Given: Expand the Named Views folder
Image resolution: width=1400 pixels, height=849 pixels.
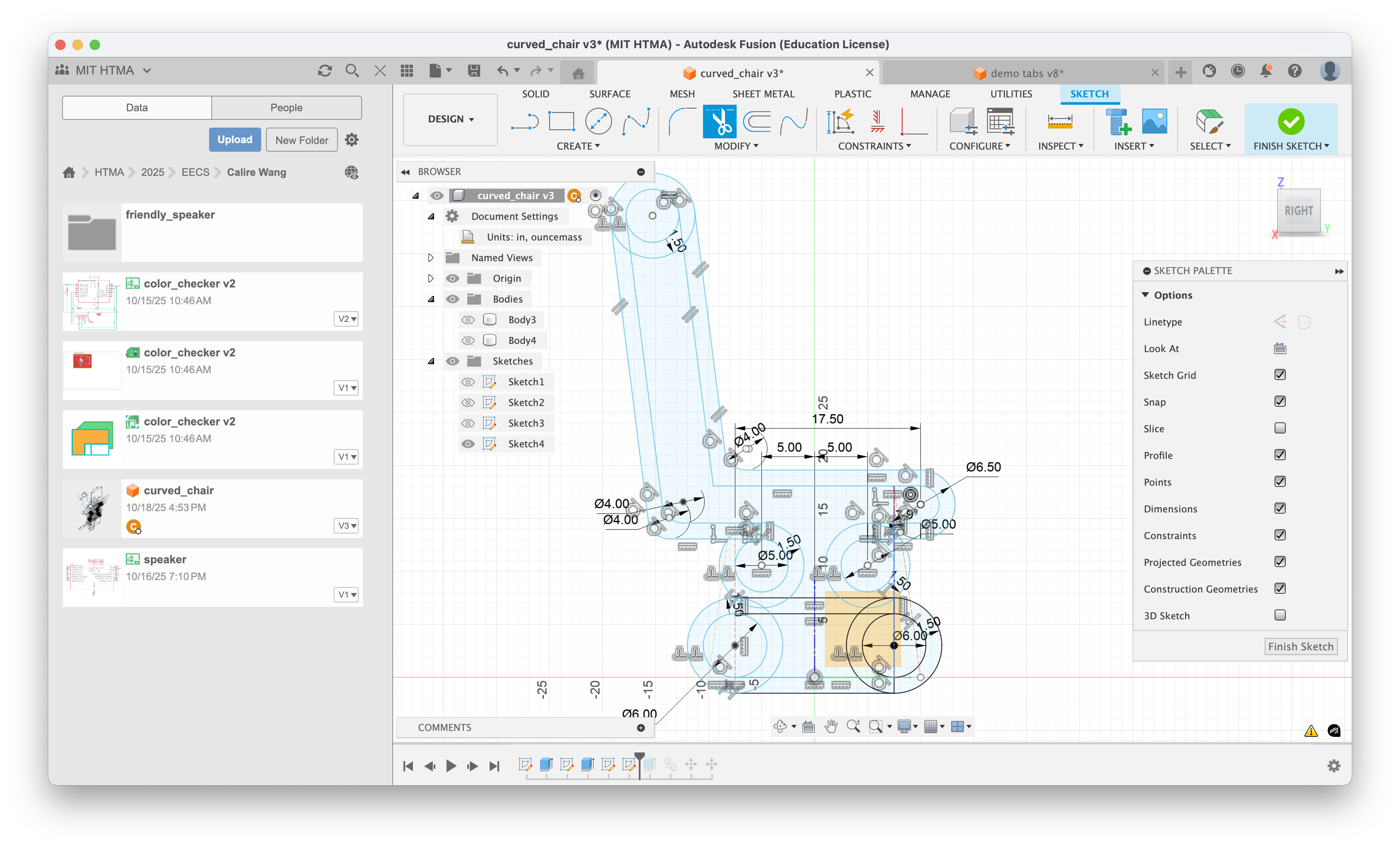Looking at the screenshot, I should click(431, 257).
